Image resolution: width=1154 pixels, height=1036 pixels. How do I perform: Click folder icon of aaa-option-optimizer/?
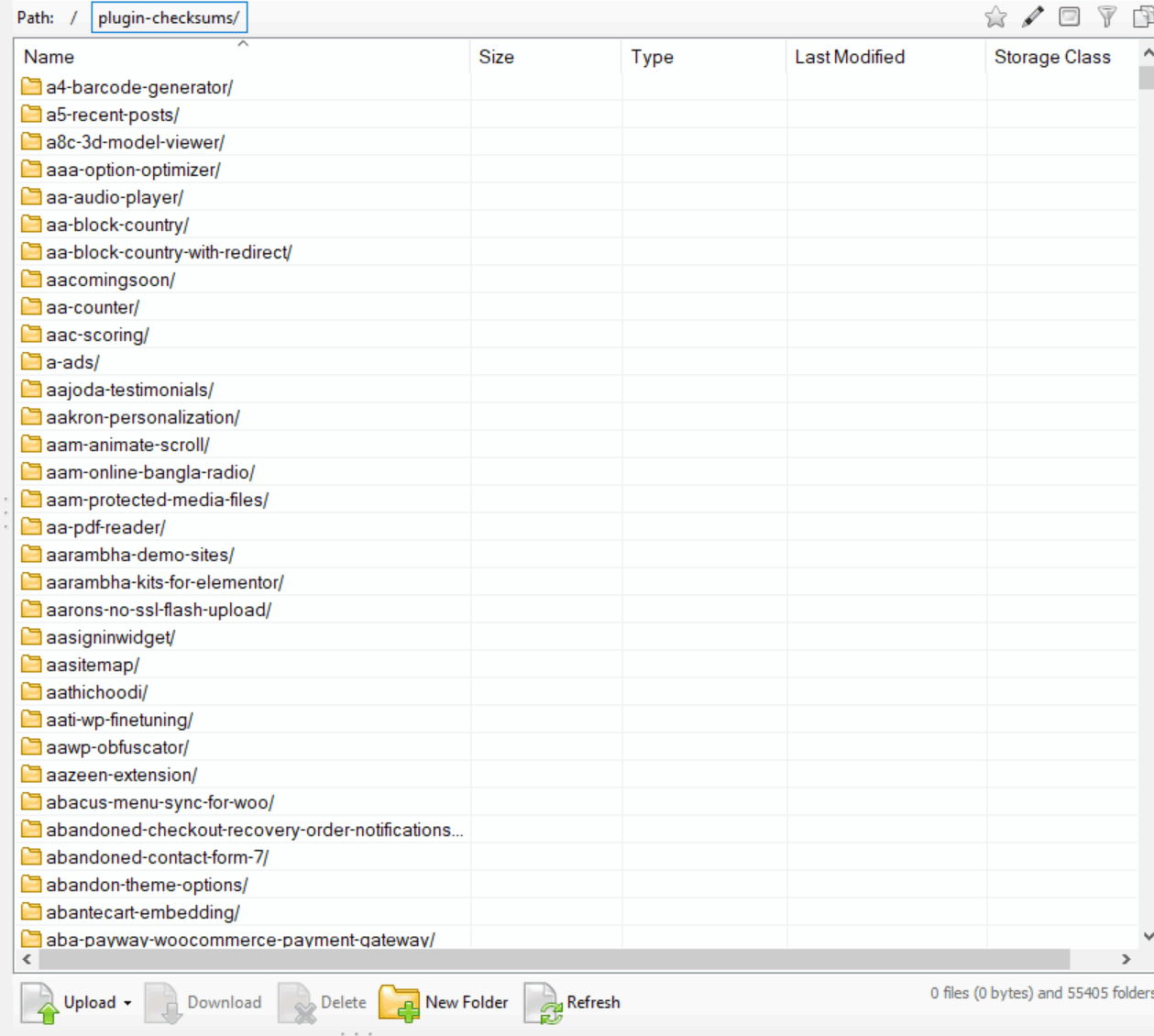coord(32,169)
